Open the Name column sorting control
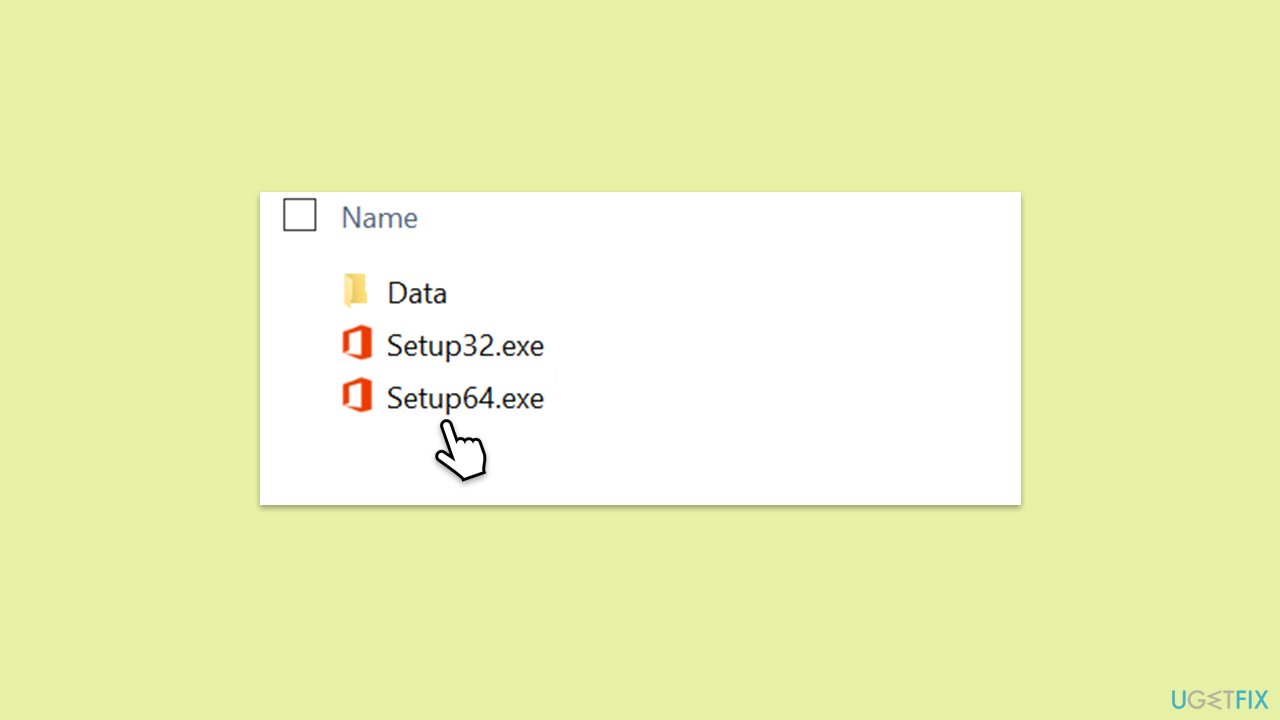 [x=379, y=217]
